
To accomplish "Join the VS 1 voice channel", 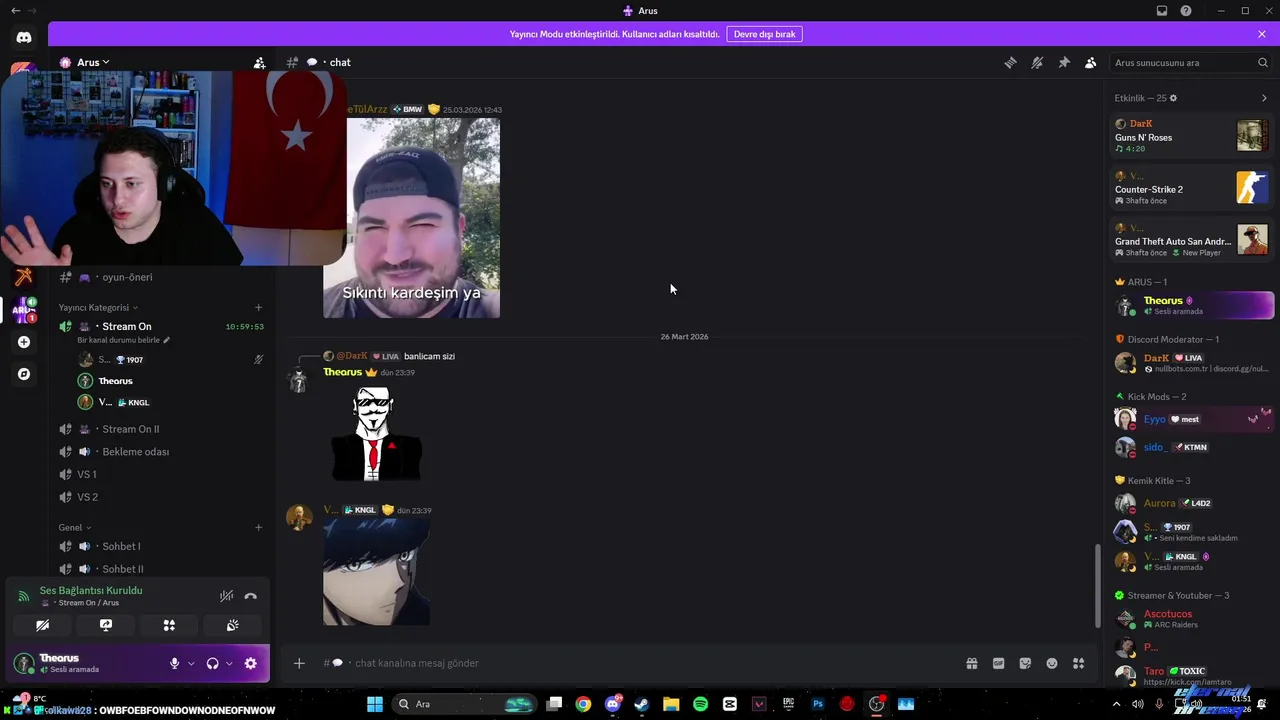I will [87, 474].
